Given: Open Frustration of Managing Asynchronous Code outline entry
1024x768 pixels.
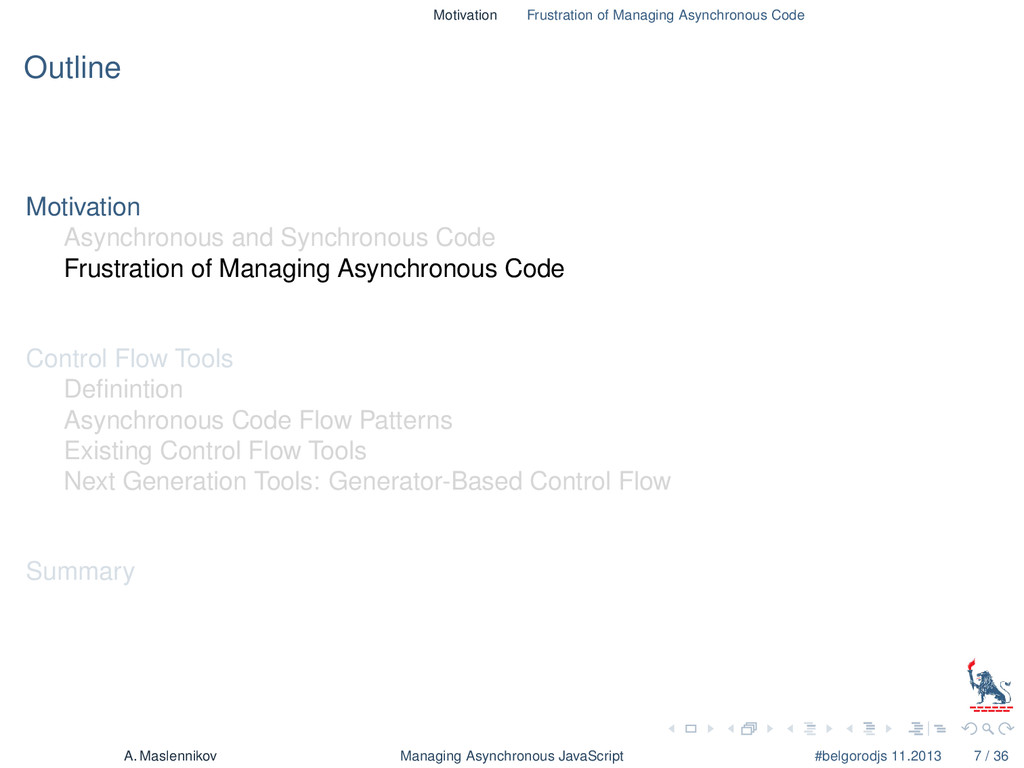Looking at the screenshot, I should point(314,269).
